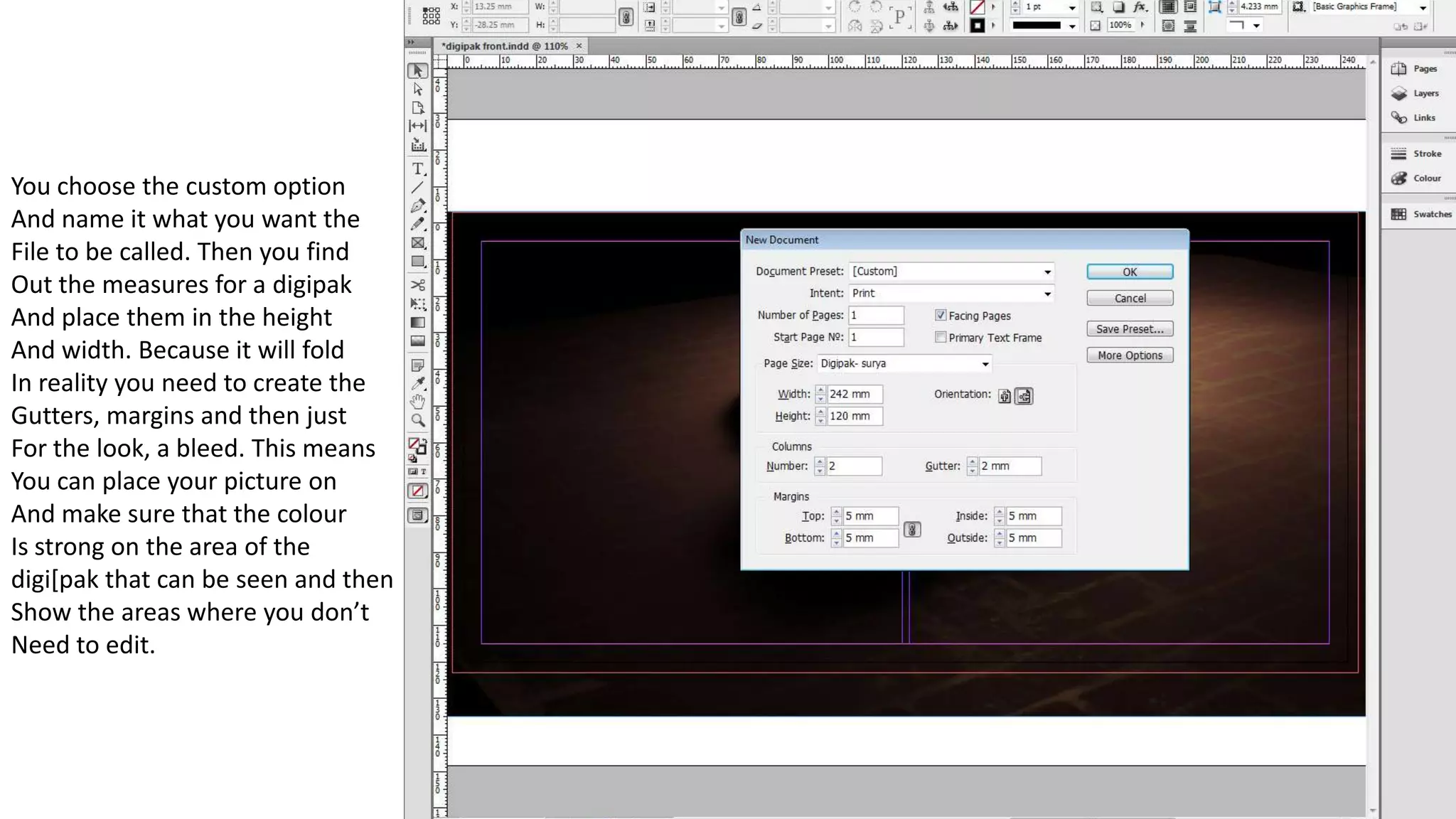Open the Basic Graphics Frame object style dropdown
This screenshot has width=1456, height=819.
coord(1423,7)
